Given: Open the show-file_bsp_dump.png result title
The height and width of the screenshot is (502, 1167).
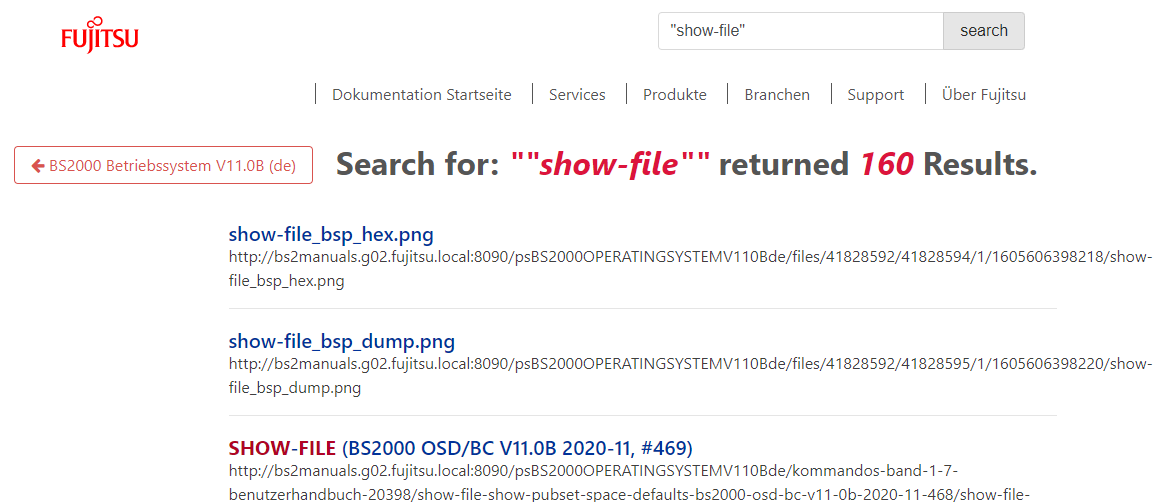Looking at the screenshot, I should 341,341.
